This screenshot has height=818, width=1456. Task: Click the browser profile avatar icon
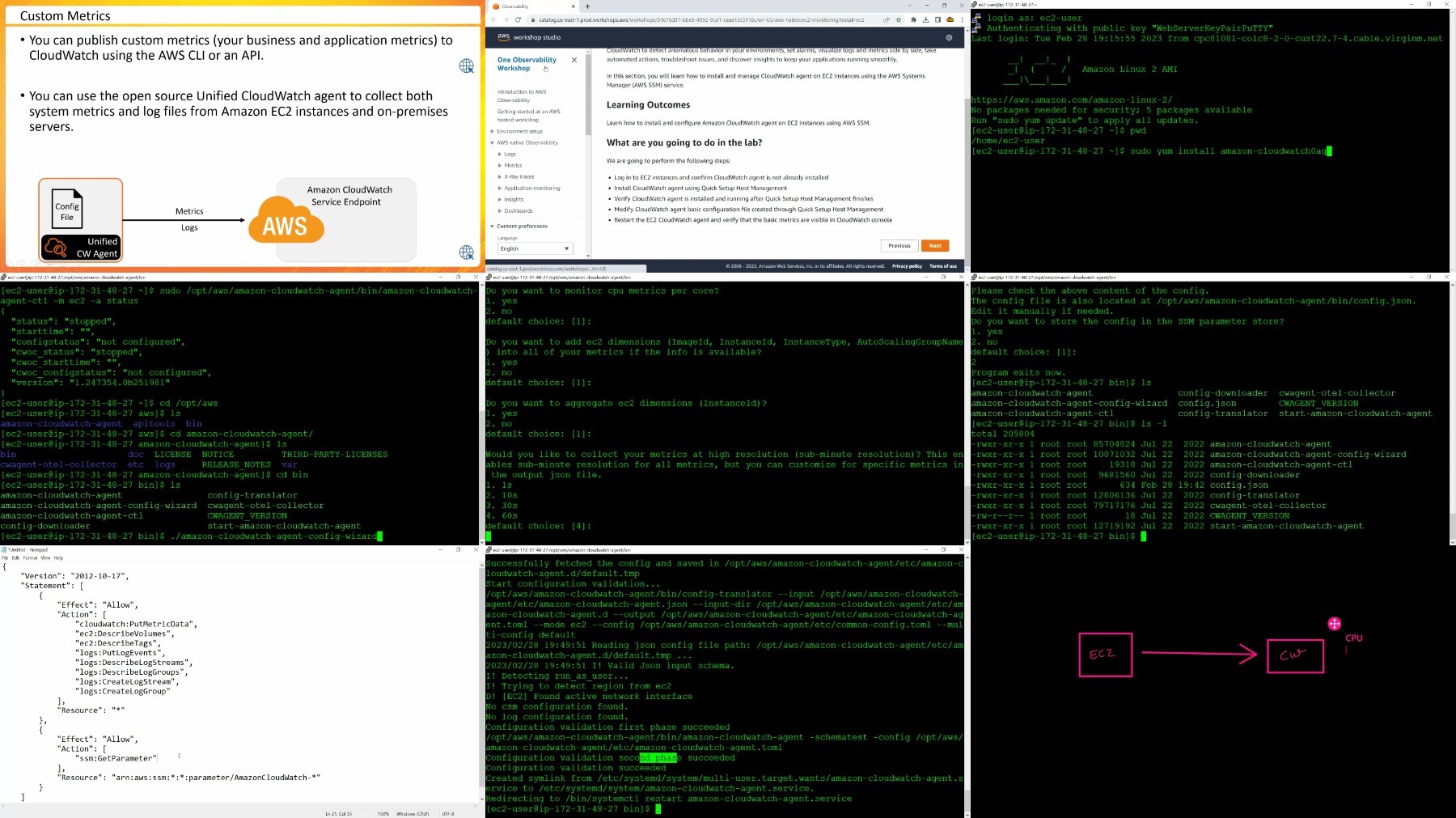pyautogui.click(x=950, y=19)
